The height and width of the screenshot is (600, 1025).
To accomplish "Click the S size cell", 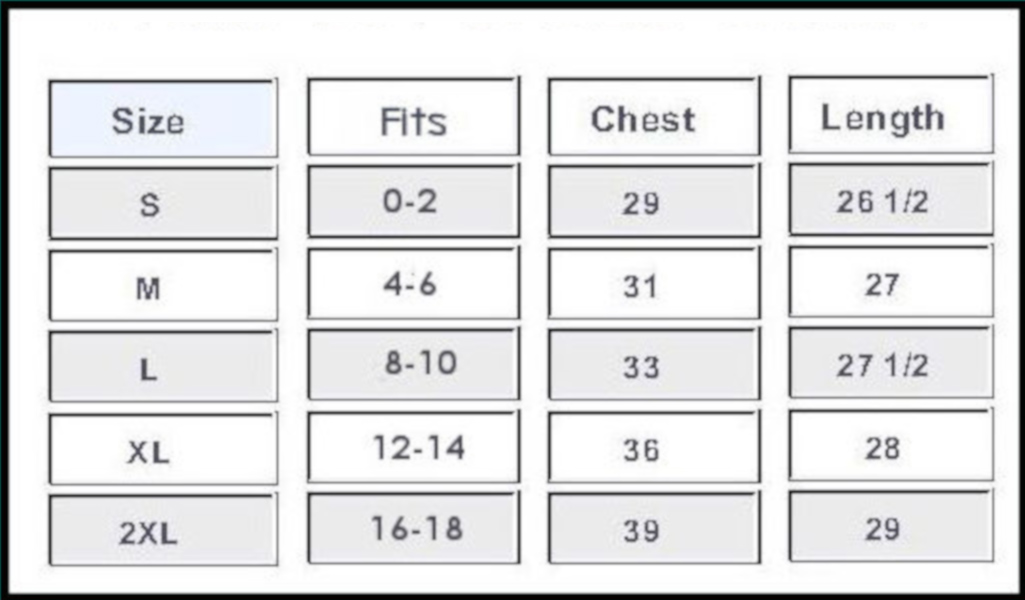I will tap(163, 203).
